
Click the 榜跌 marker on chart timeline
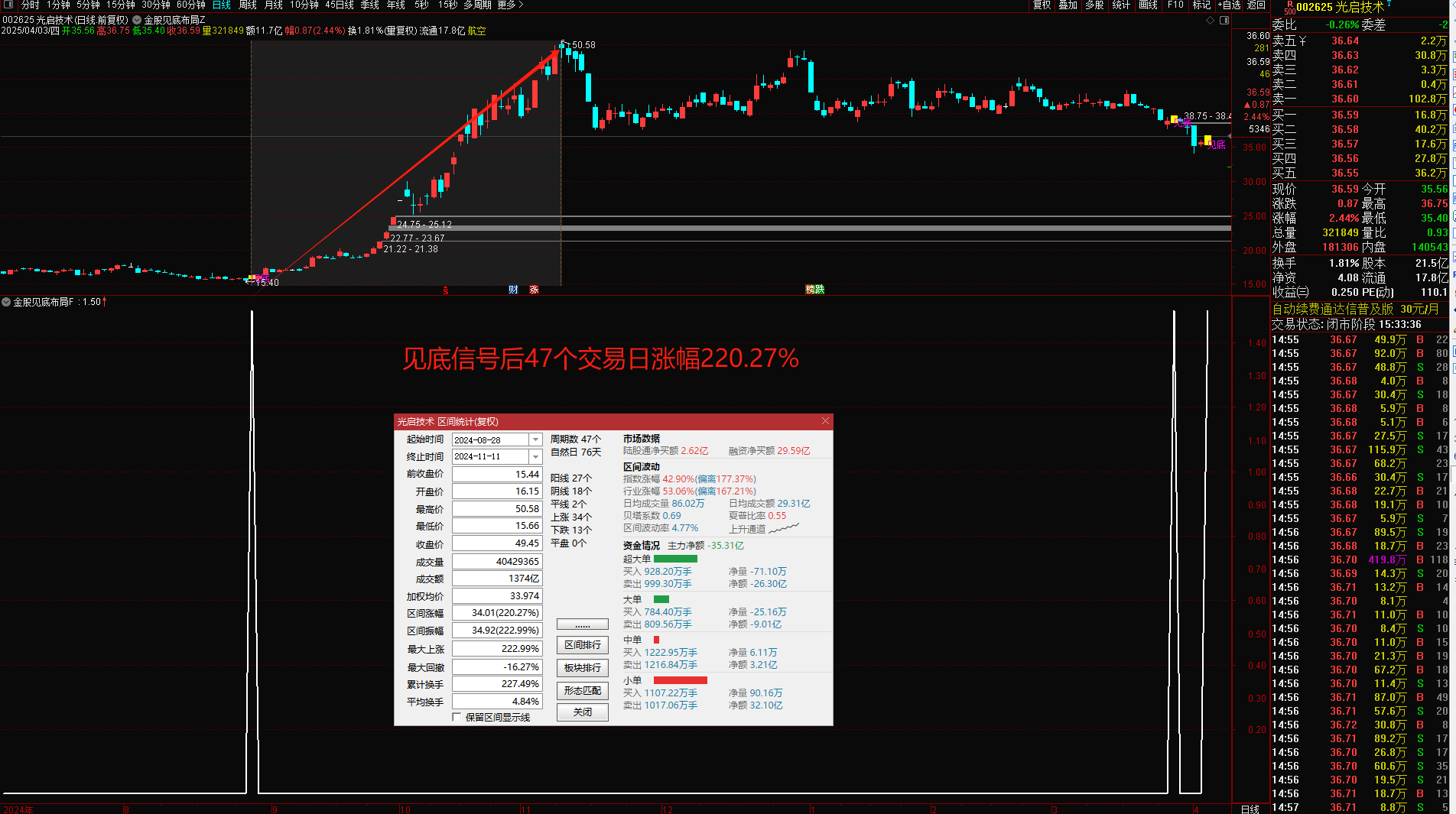(x=815, y=290)
